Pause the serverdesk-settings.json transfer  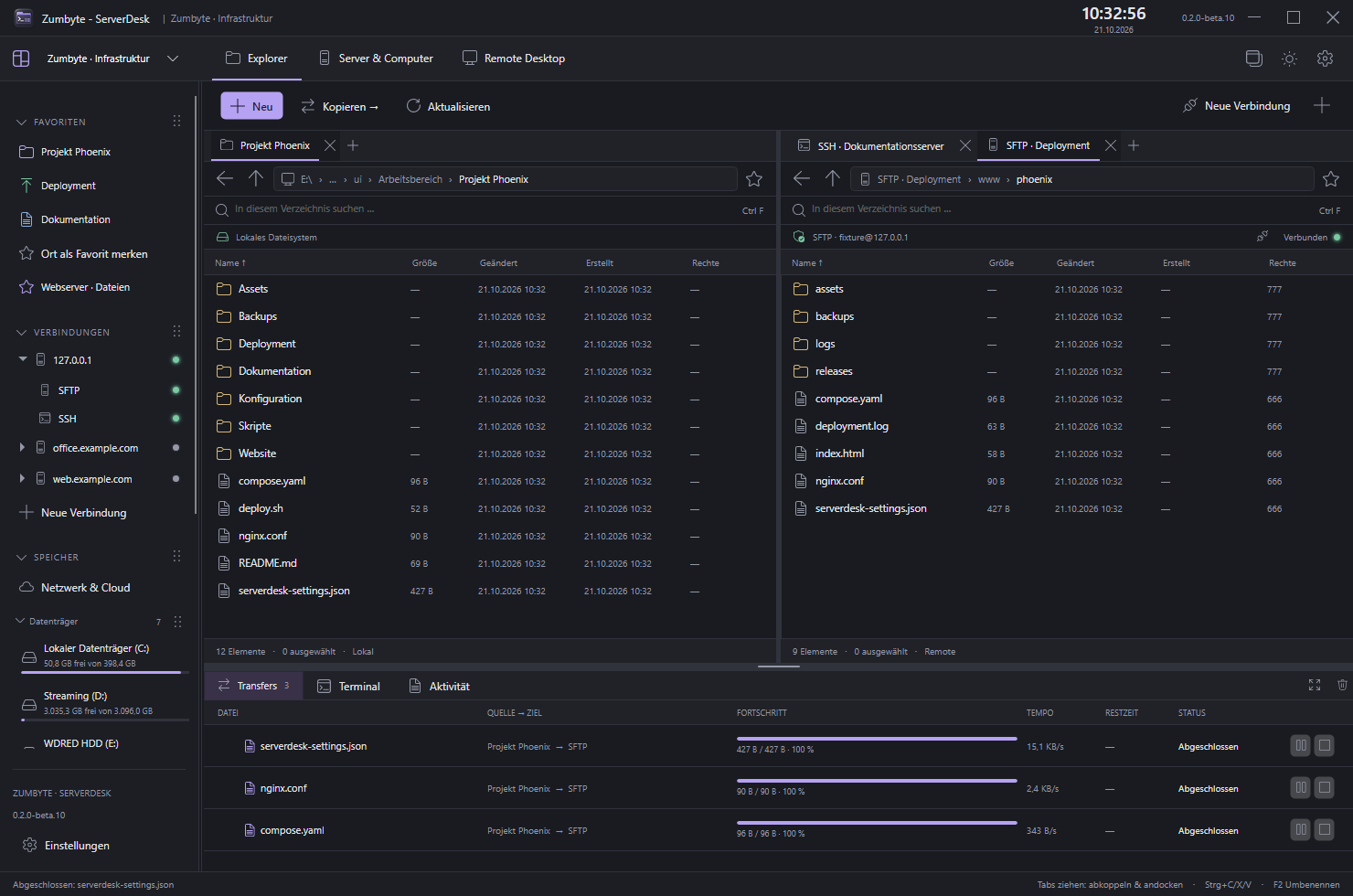pyautogui.click(x=1300, y=746)
